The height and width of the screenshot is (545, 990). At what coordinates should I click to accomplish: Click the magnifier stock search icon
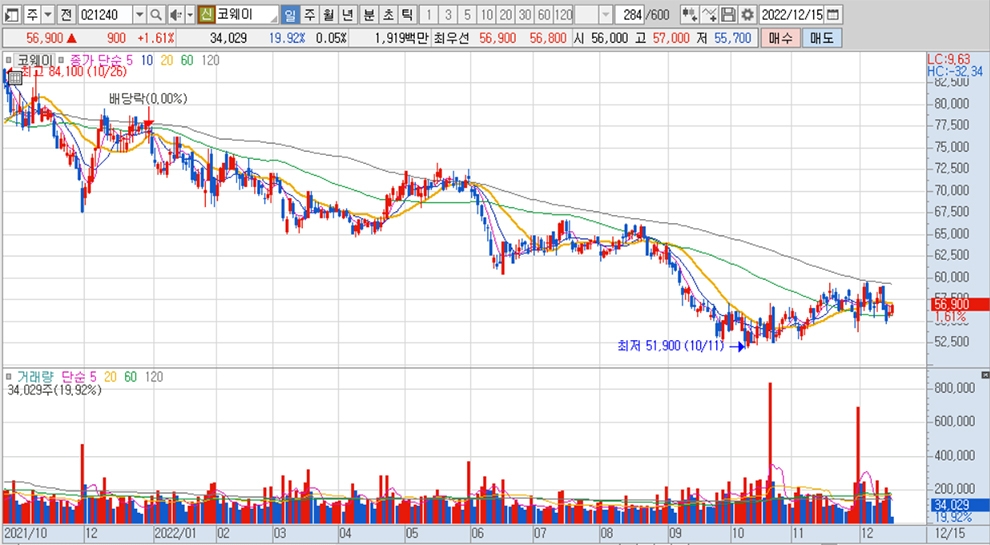(x=157, y=15)
